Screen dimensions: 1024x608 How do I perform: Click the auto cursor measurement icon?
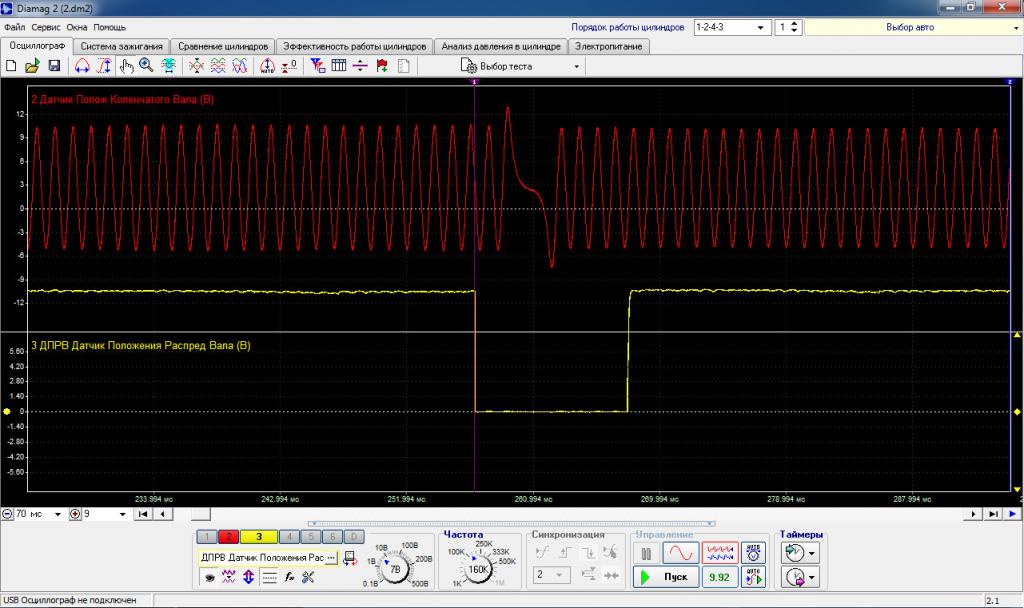click(267, 66)
